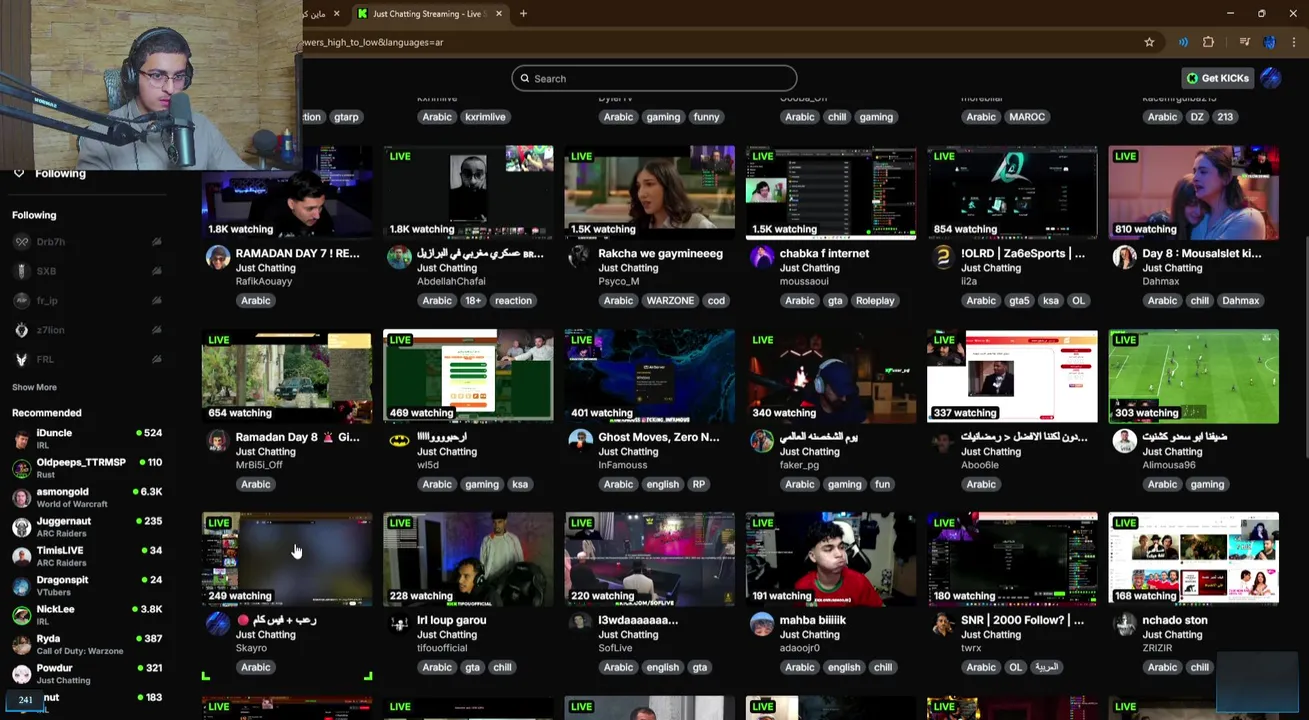Open the "Irl loup garou" stream title
1309x720 pixels.
point(451,620)
